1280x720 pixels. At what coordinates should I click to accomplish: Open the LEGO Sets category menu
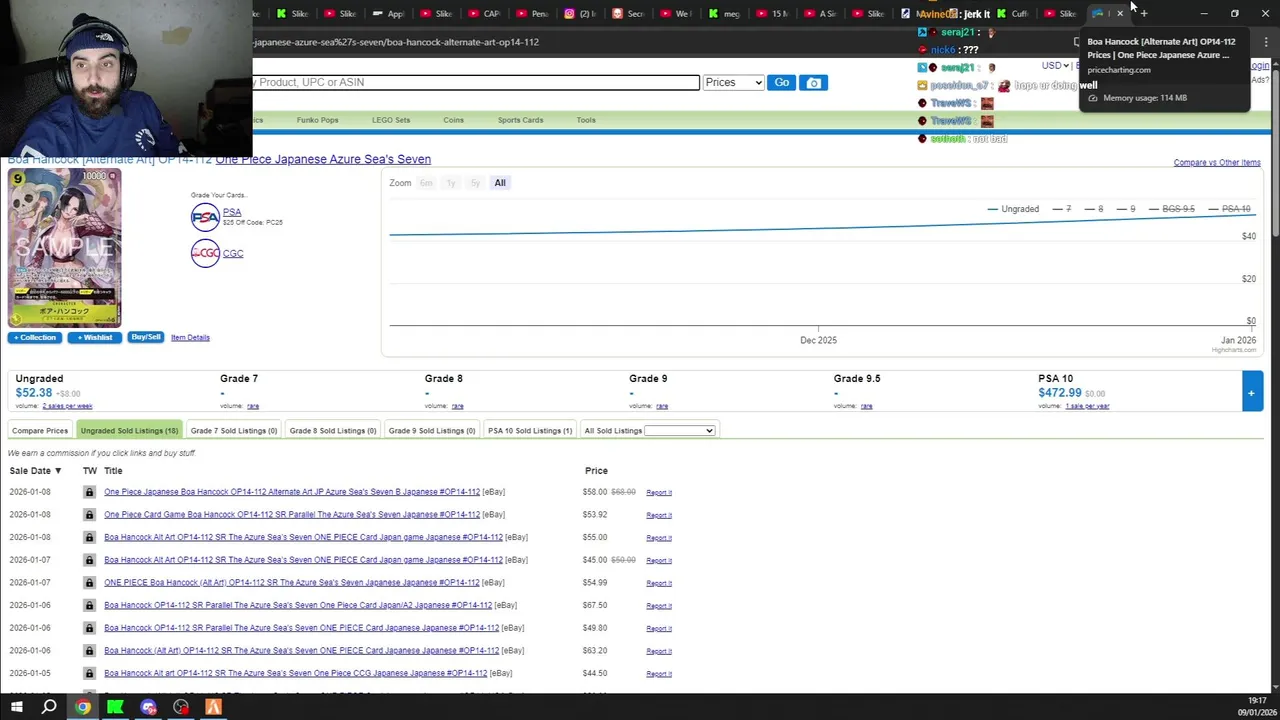[x=391, y=120]
